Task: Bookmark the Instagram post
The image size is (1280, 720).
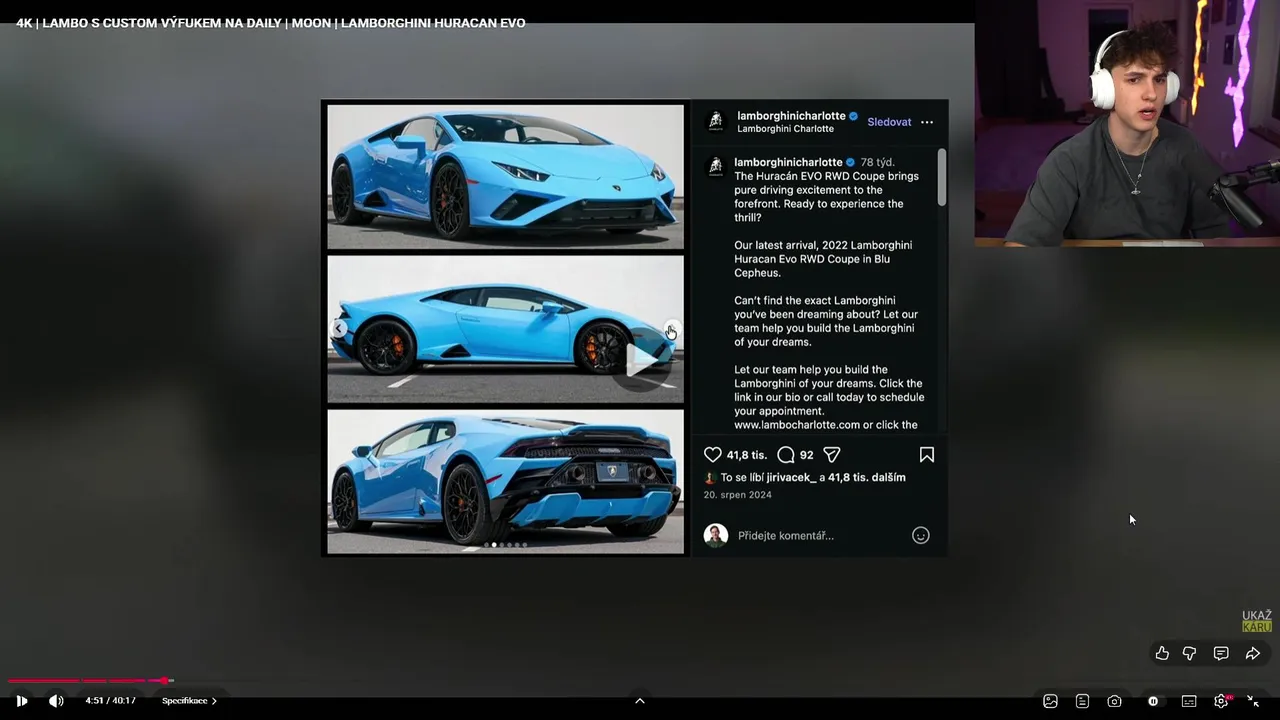Action: 927,455
